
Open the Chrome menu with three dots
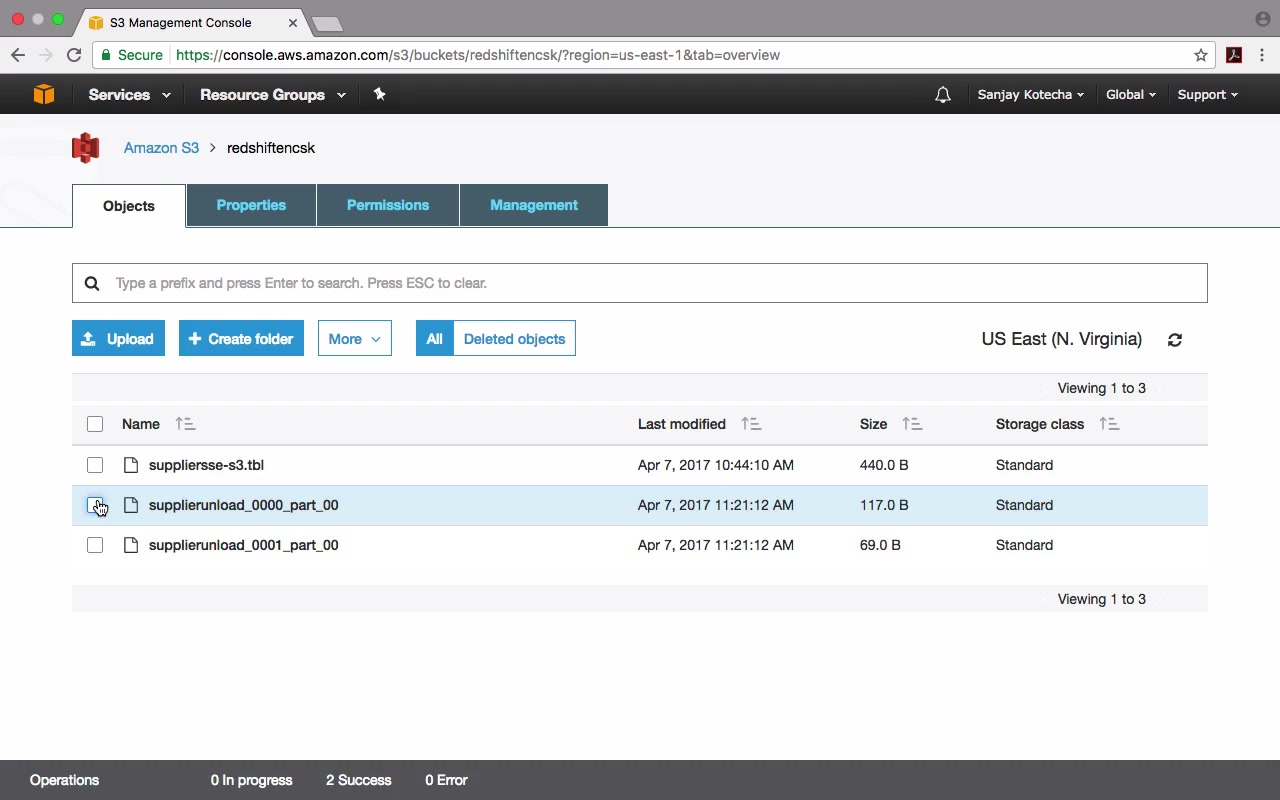(1262, 55)
